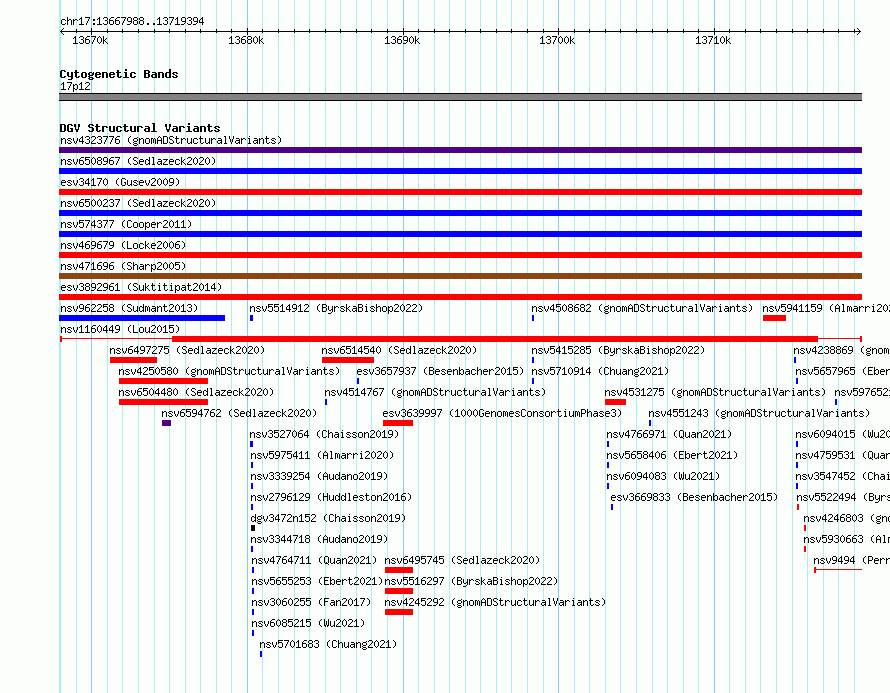Open nsv471696 (Sharp2005) label

(x=123, y=266)
